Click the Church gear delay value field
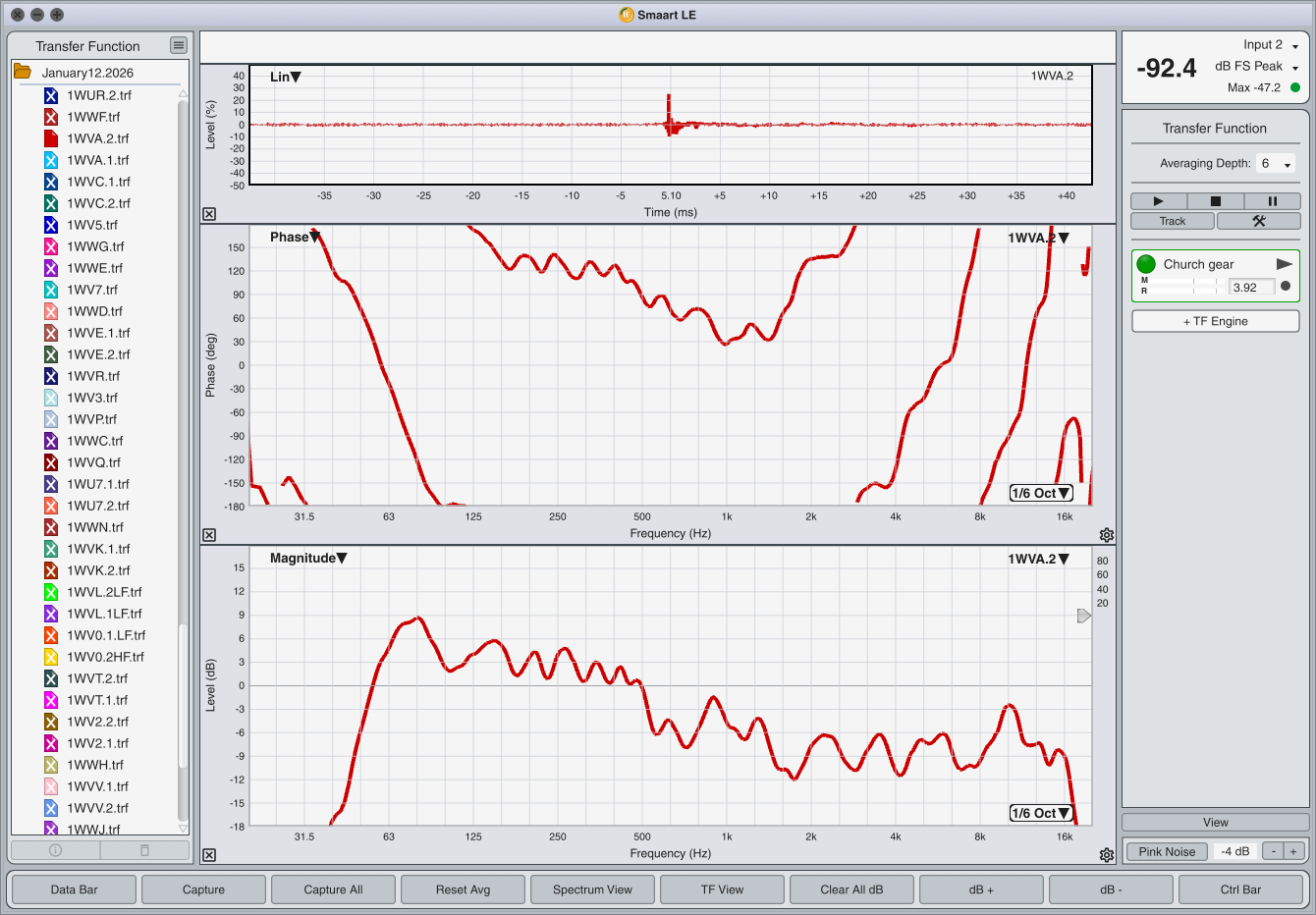Image resolution: width=1316 pixels, height=915 pixels. (x=1250, y=287)
